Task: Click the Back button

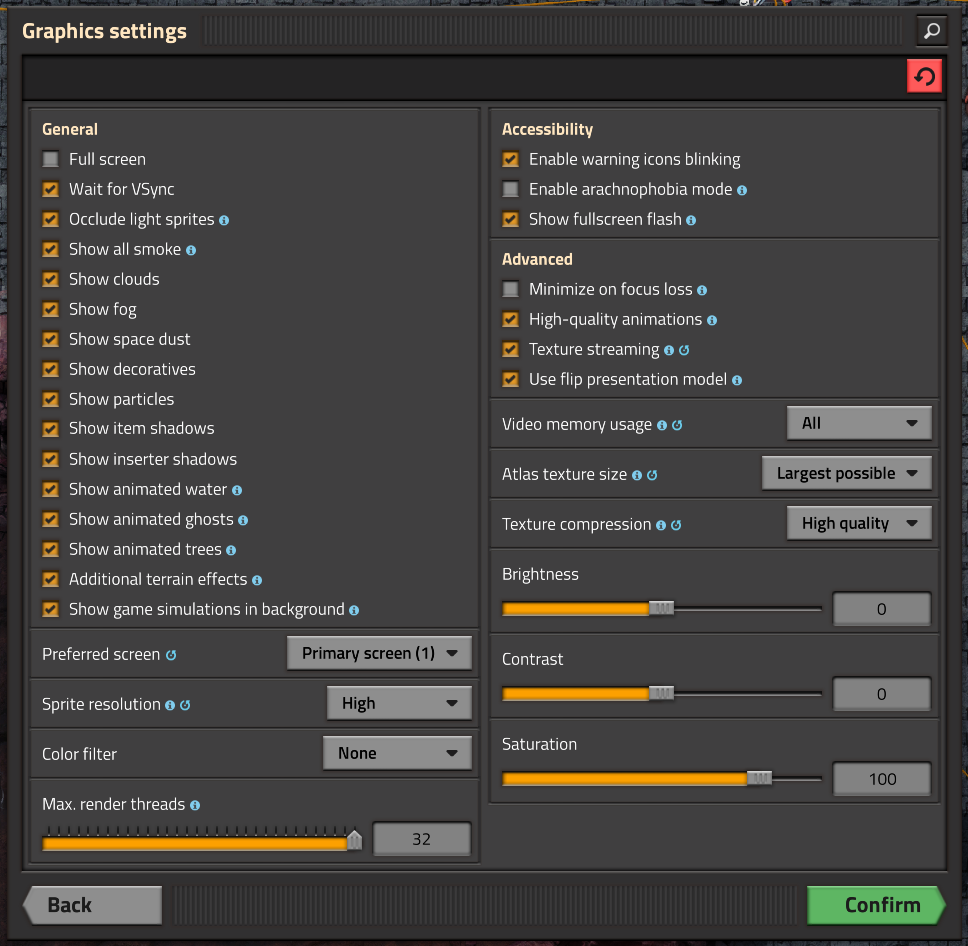Action: click(x=92, y=905)
